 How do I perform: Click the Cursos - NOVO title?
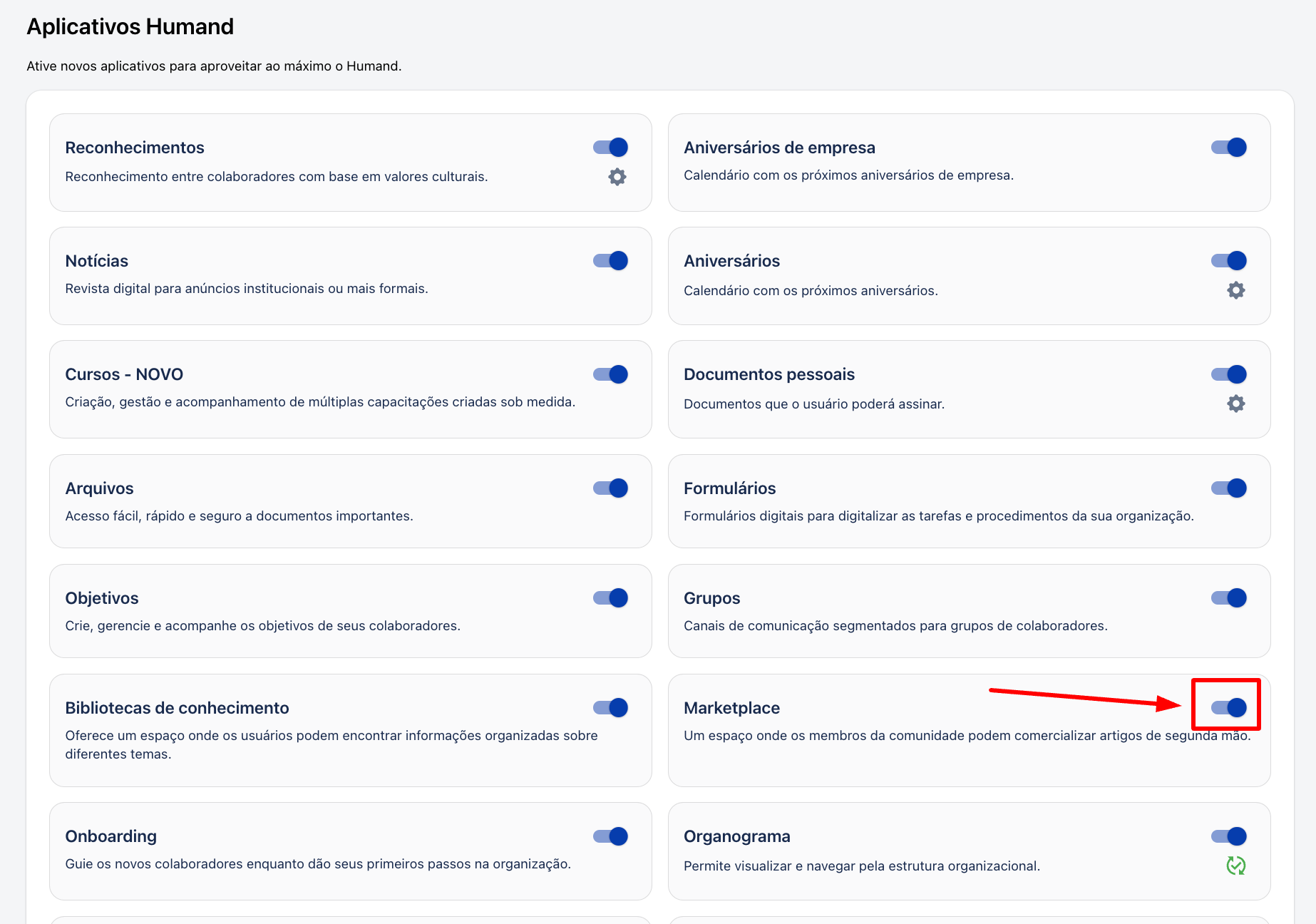124,374
